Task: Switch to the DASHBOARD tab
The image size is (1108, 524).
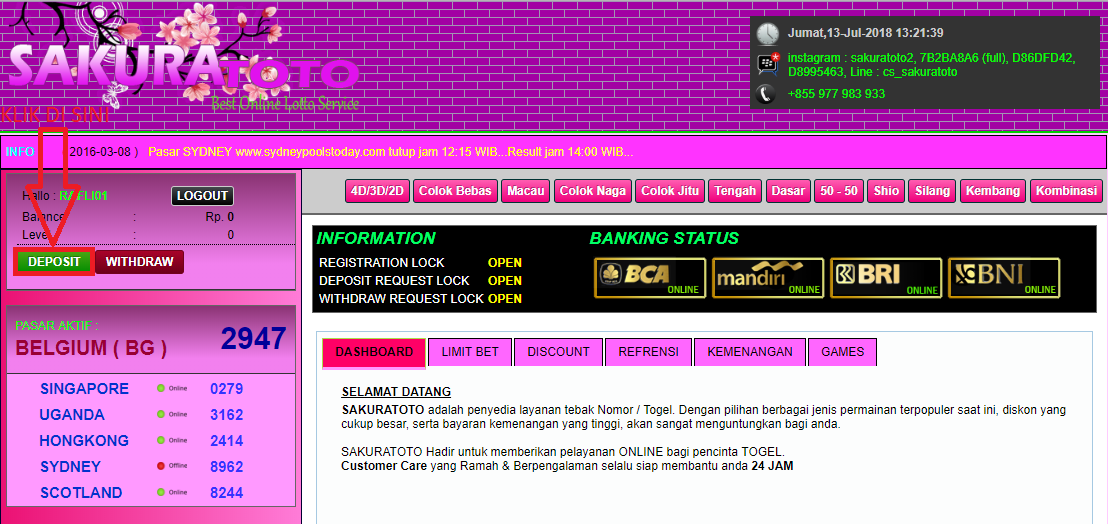Action: coord(374,352)
